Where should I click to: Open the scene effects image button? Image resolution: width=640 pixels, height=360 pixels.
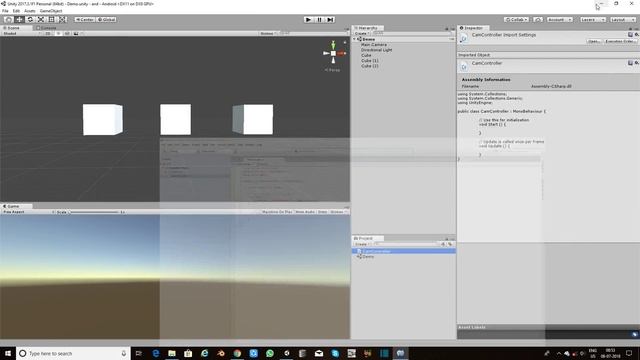coord(77,33)
